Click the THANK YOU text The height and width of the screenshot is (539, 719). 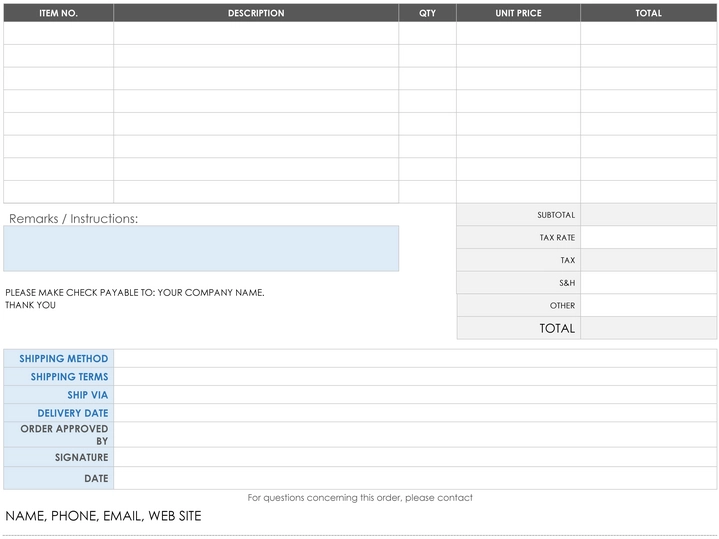pyautogui.click(x=30, y=305)
